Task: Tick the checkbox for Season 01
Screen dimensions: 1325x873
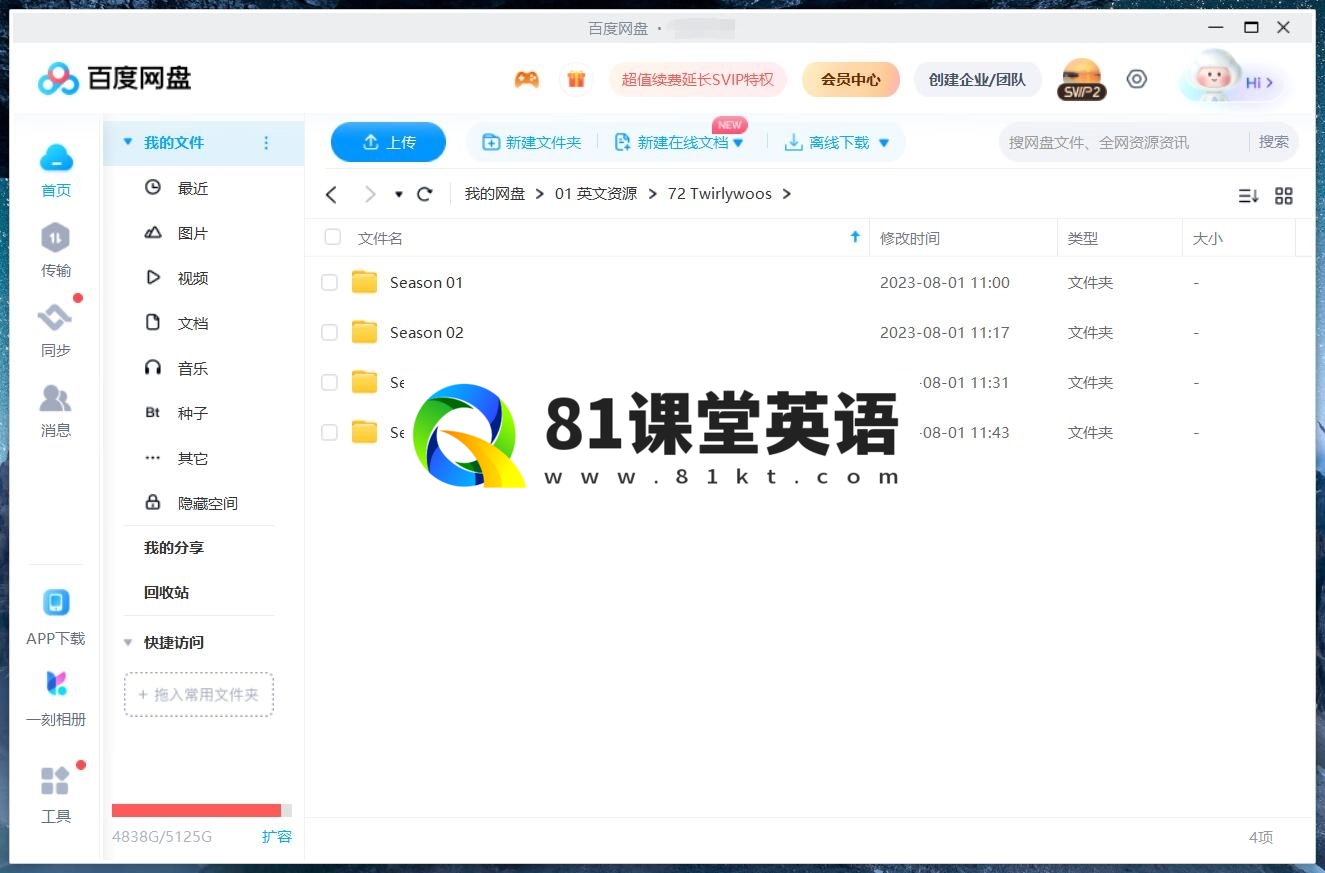Action: click(329, 283)
